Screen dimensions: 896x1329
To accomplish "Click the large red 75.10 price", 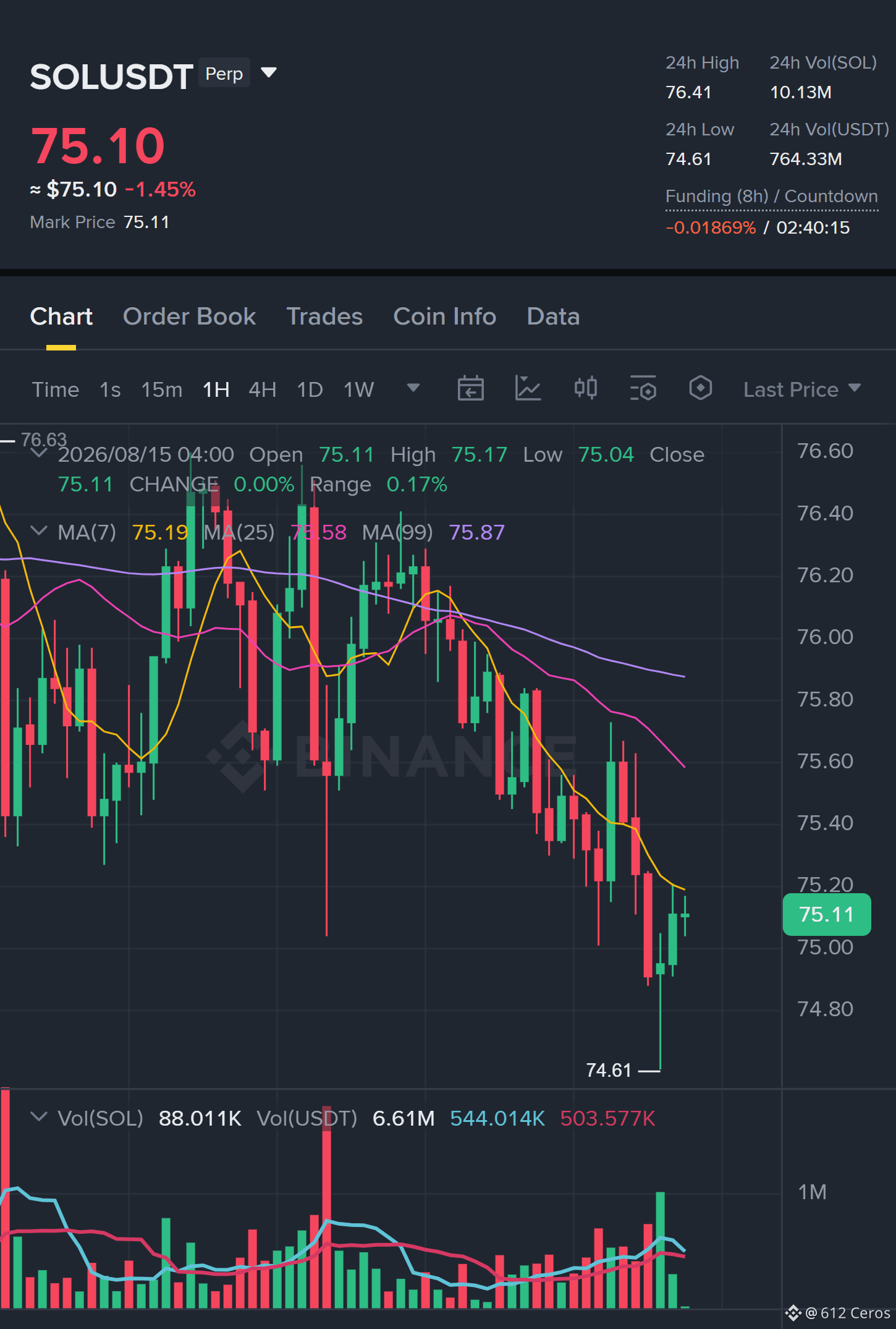I will tap(98, 146).
